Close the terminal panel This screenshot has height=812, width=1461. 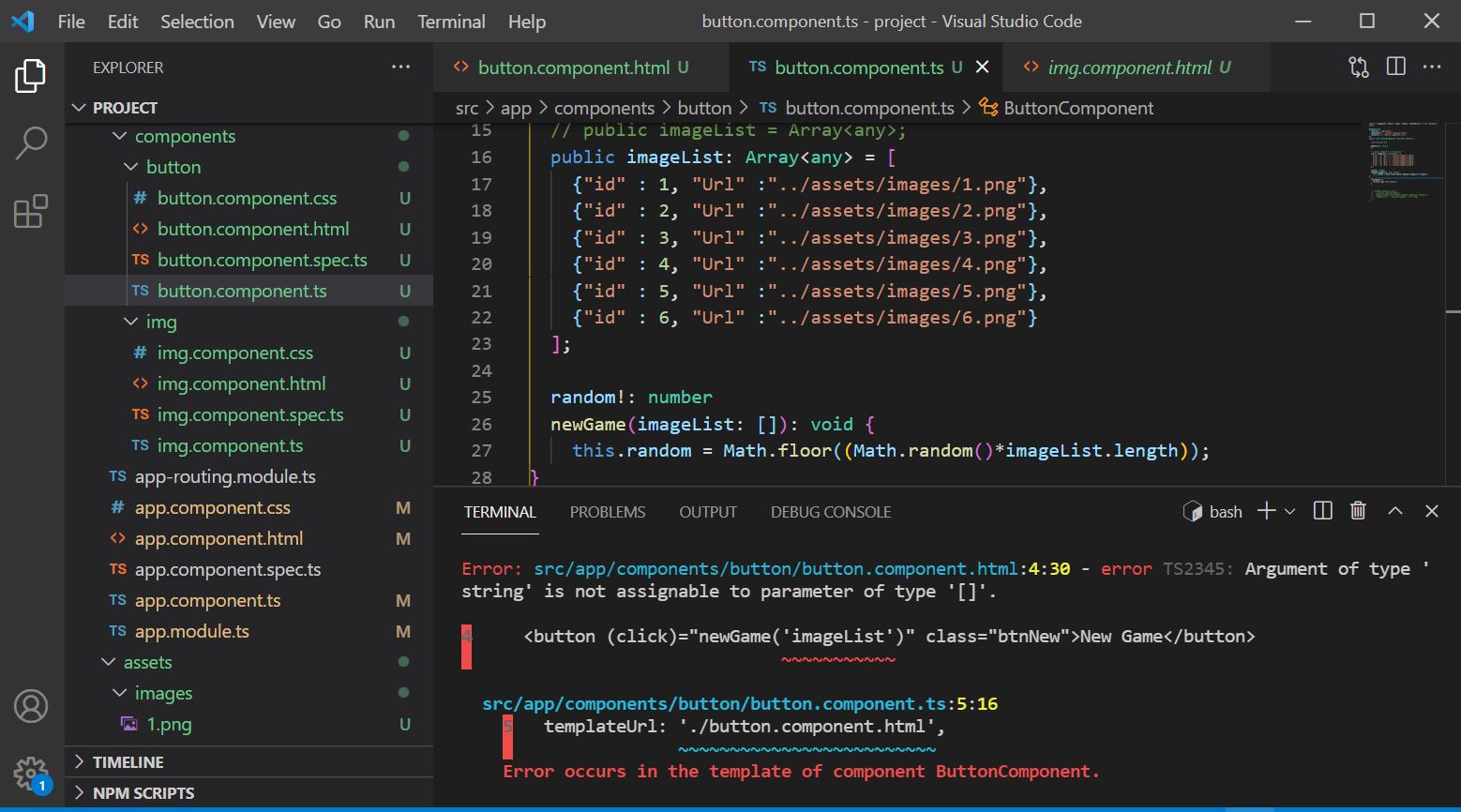tap(1431, 511)
